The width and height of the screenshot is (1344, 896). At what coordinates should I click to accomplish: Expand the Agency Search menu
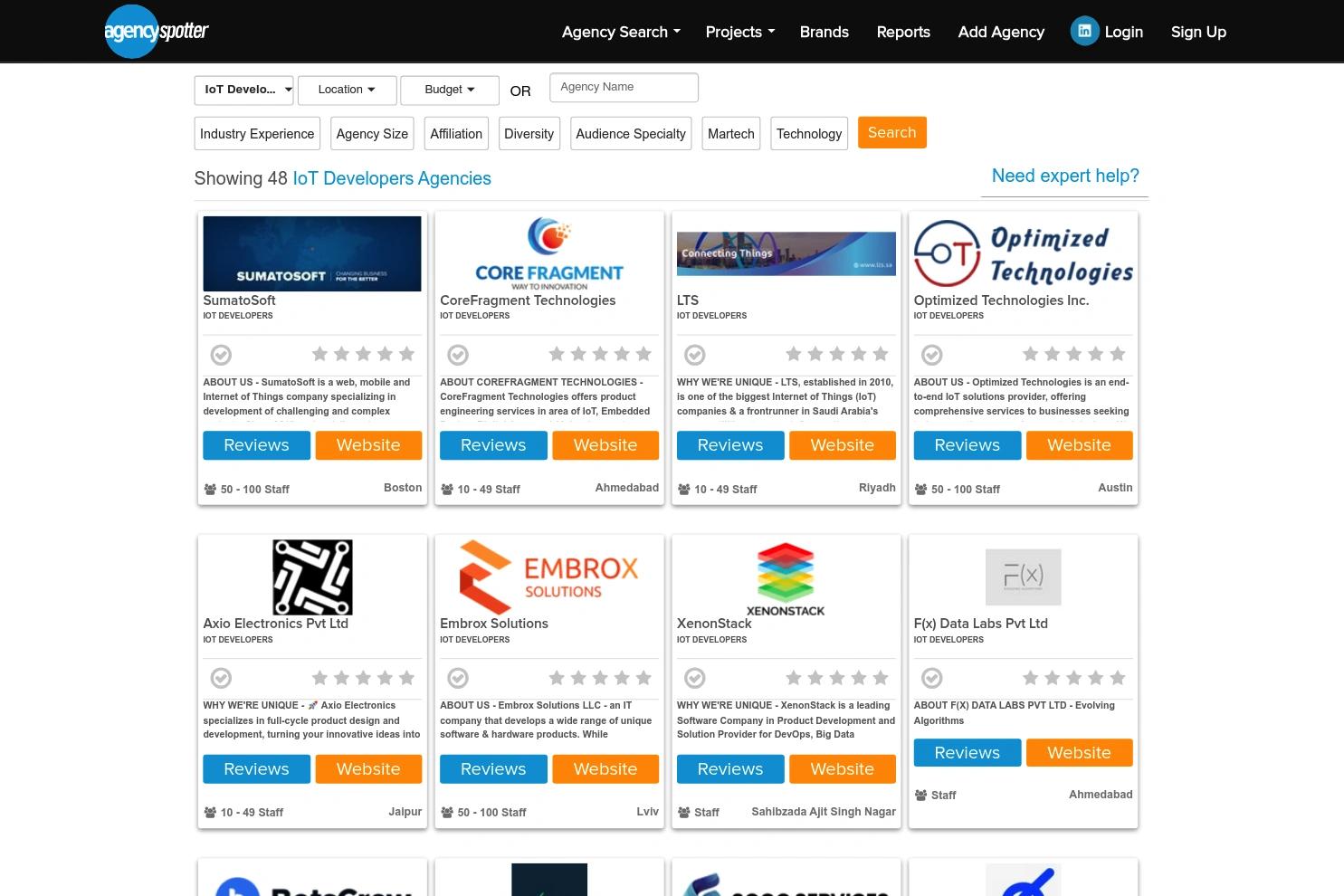coord(621,32)
